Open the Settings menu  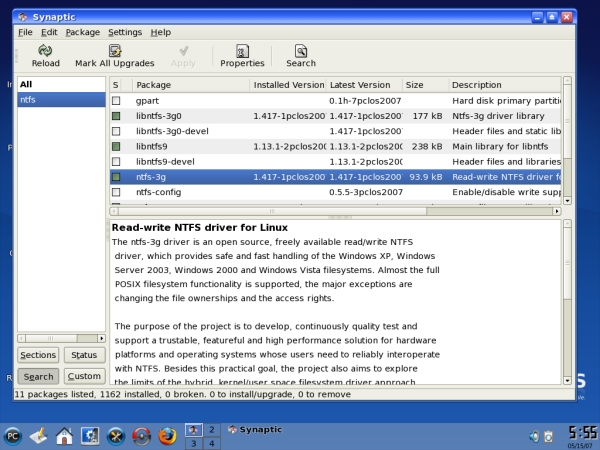(125, 32)
